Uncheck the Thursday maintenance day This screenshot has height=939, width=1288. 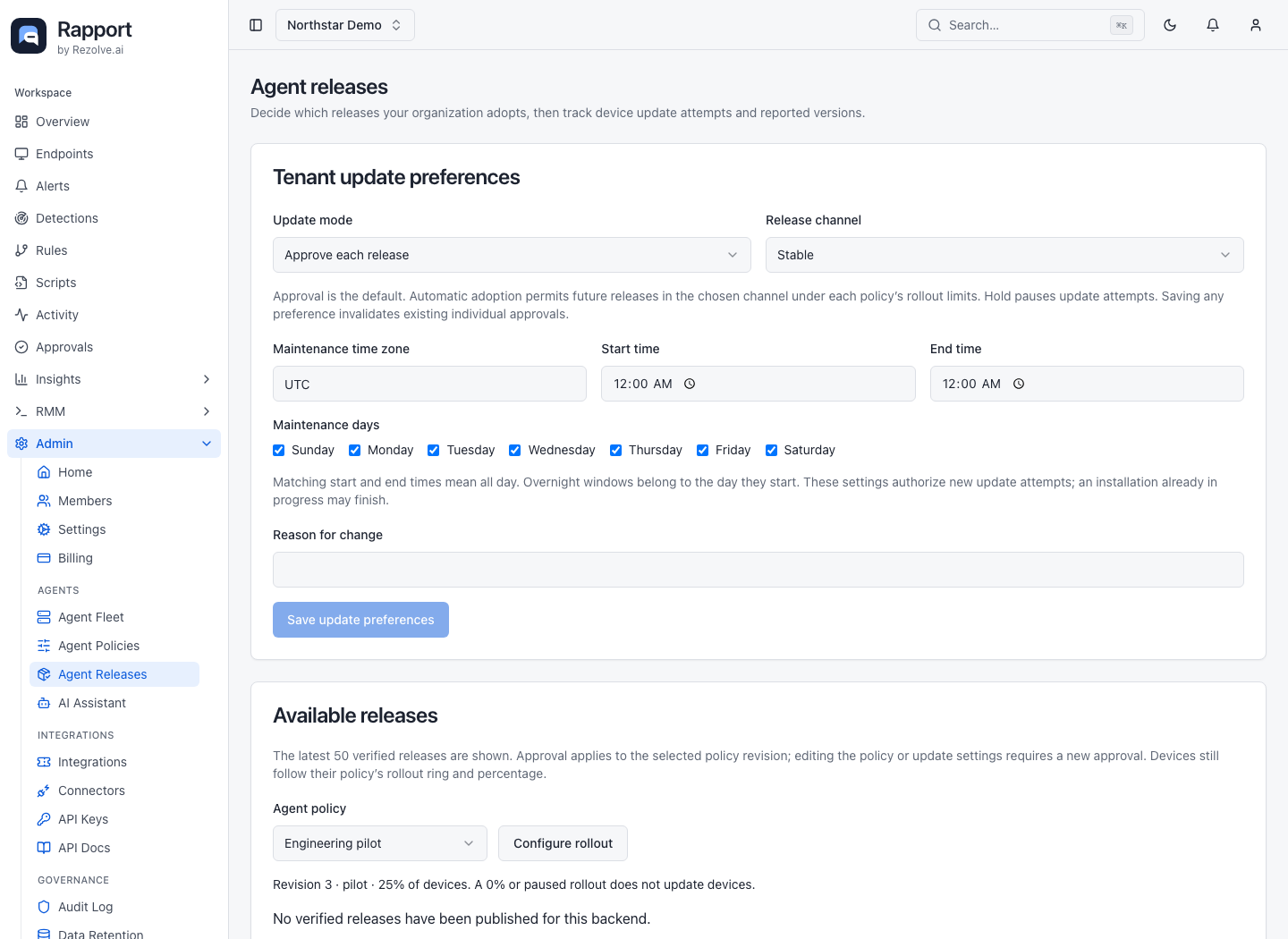[x=616, y=450]
